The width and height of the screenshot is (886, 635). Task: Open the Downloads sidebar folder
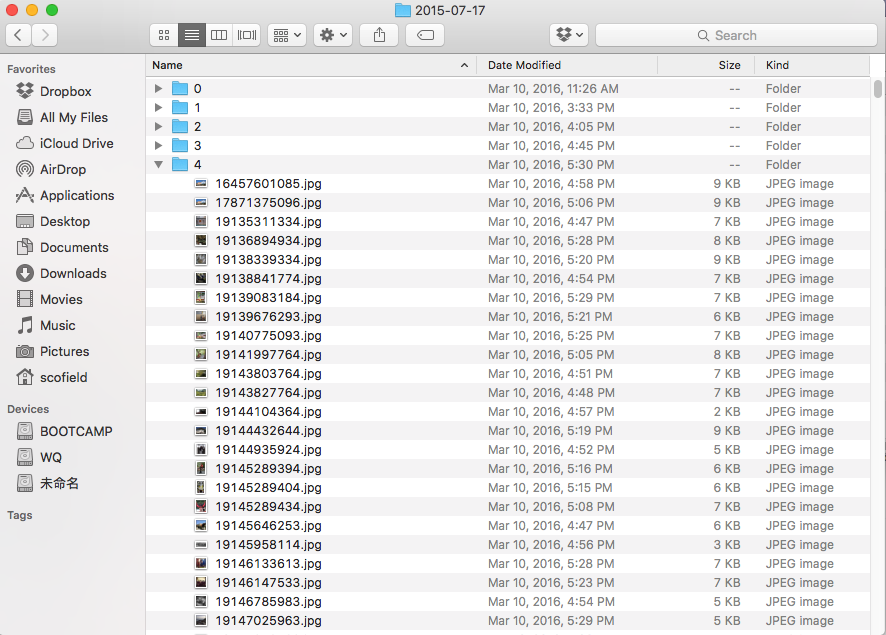click(72, 274)
